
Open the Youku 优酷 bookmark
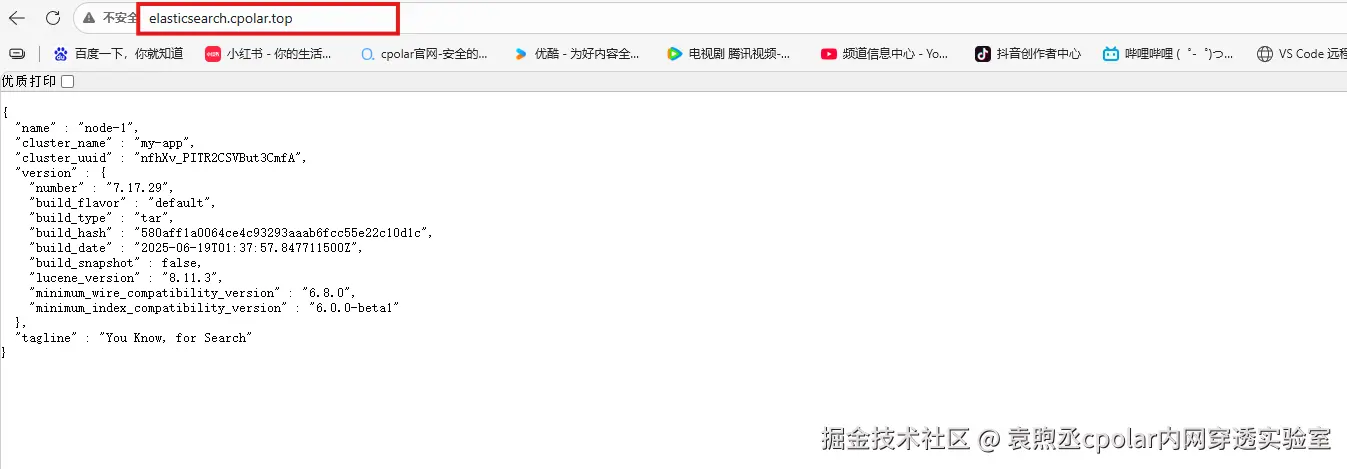576,54
